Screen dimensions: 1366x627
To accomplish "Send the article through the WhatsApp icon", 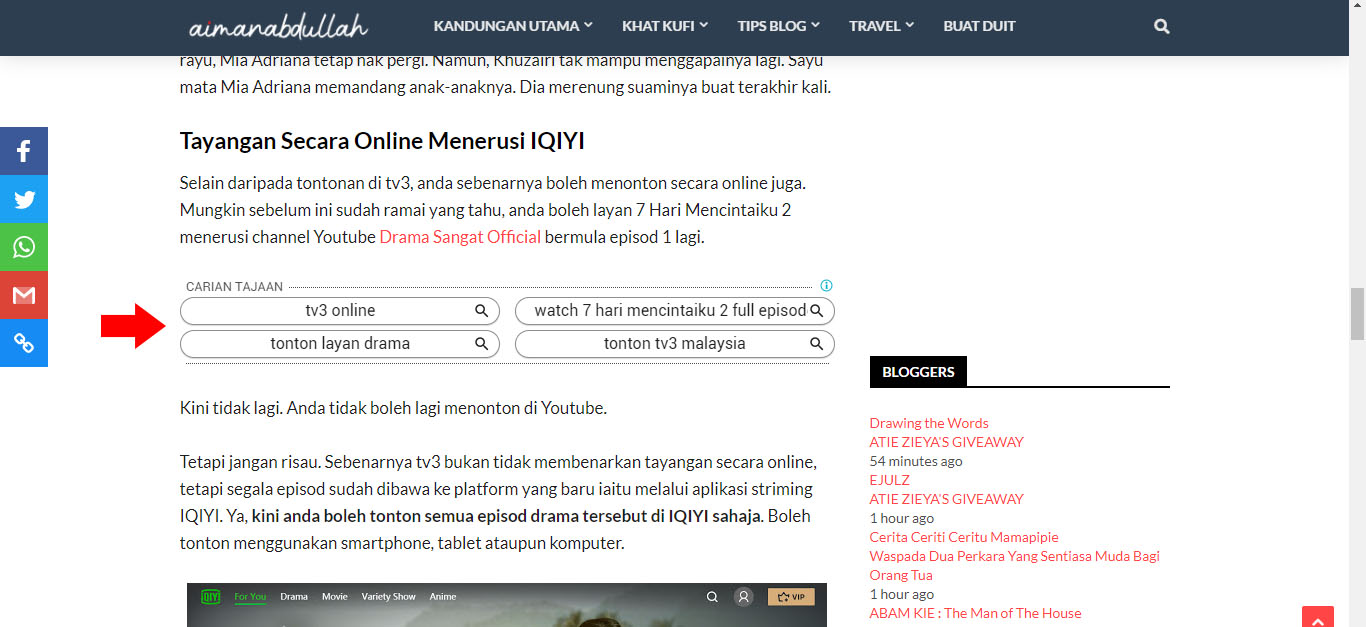I will (x=23, y=247).
